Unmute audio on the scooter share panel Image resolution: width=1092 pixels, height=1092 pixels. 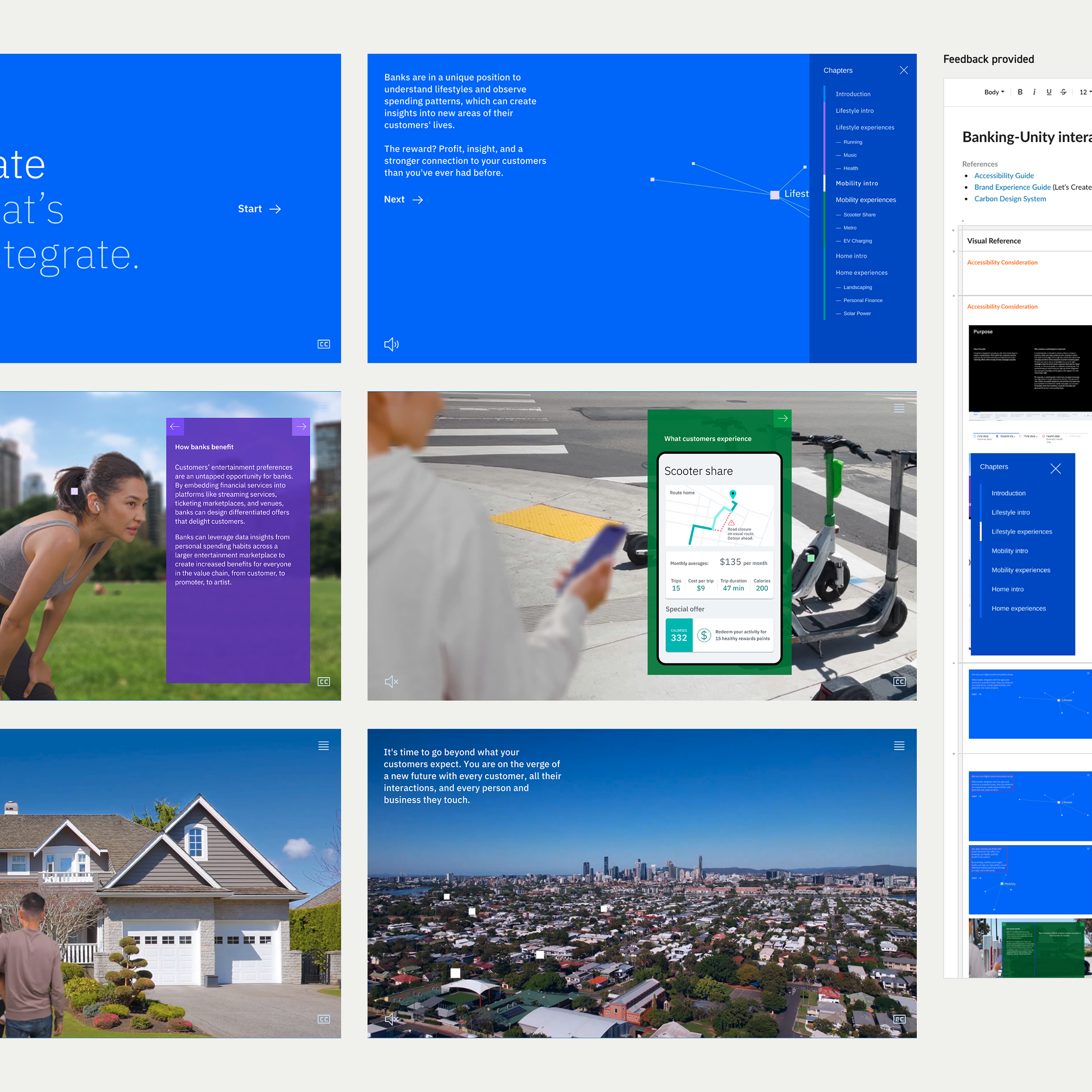391,682
